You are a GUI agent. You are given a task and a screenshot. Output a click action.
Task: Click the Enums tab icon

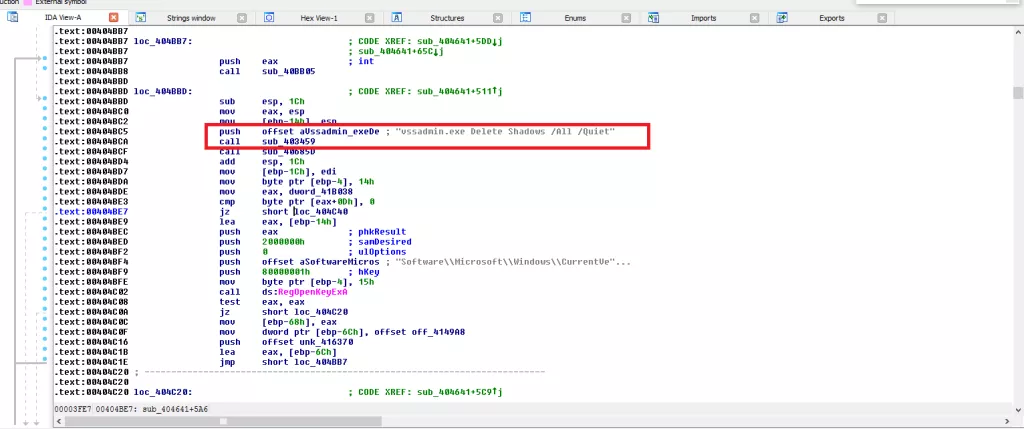click(x=525, y=17)
